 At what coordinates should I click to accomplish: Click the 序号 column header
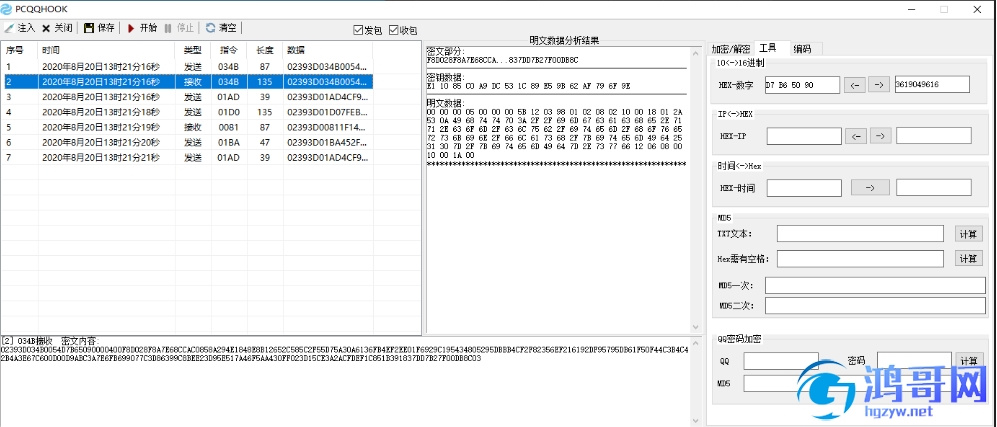pyautogui.click(x=19, y=50)
